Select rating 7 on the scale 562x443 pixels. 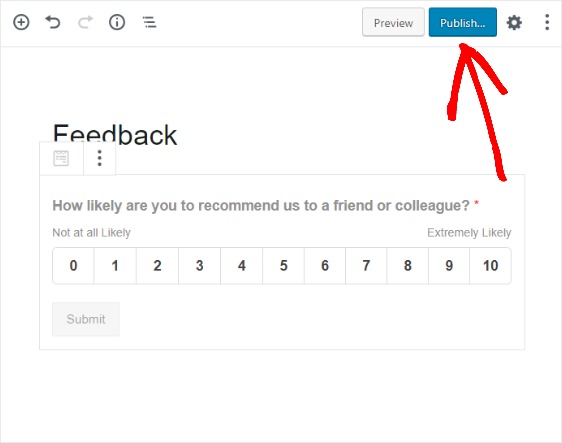[366, 266]
